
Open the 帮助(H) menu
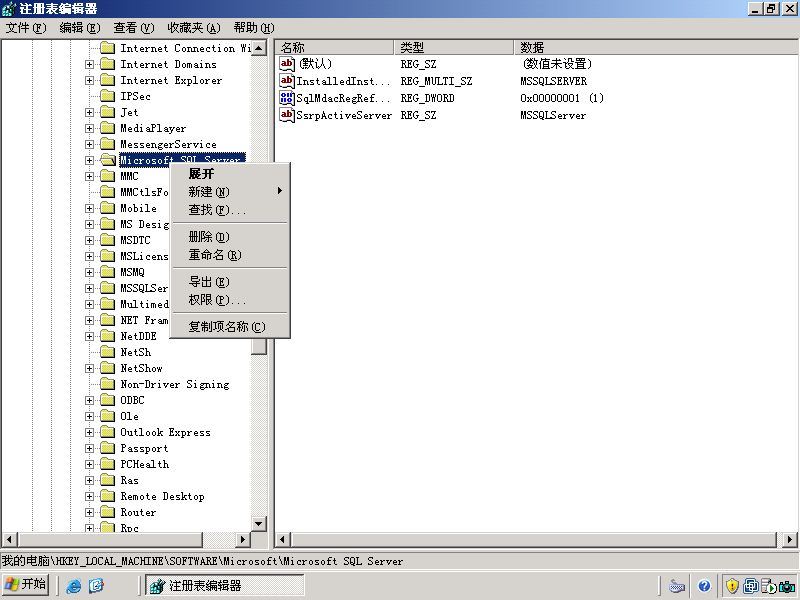(254, 28)
